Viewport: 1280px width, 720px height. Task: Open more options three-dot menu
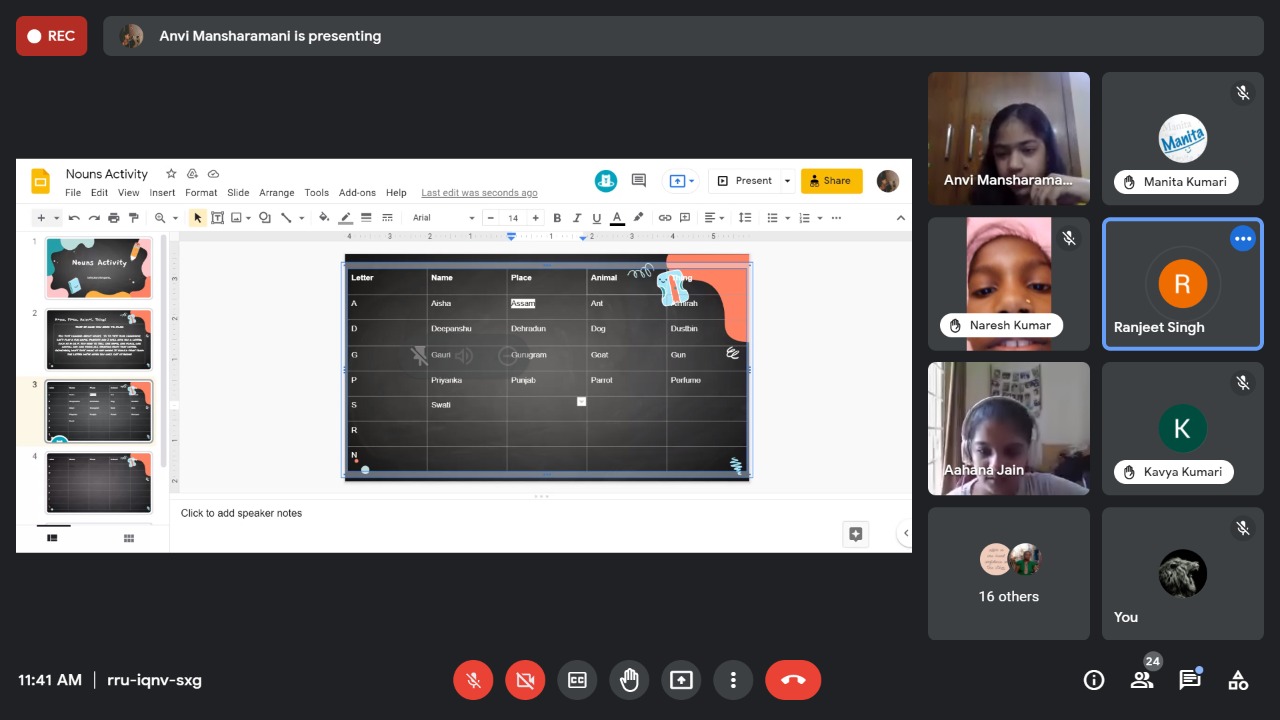(733, 680)
